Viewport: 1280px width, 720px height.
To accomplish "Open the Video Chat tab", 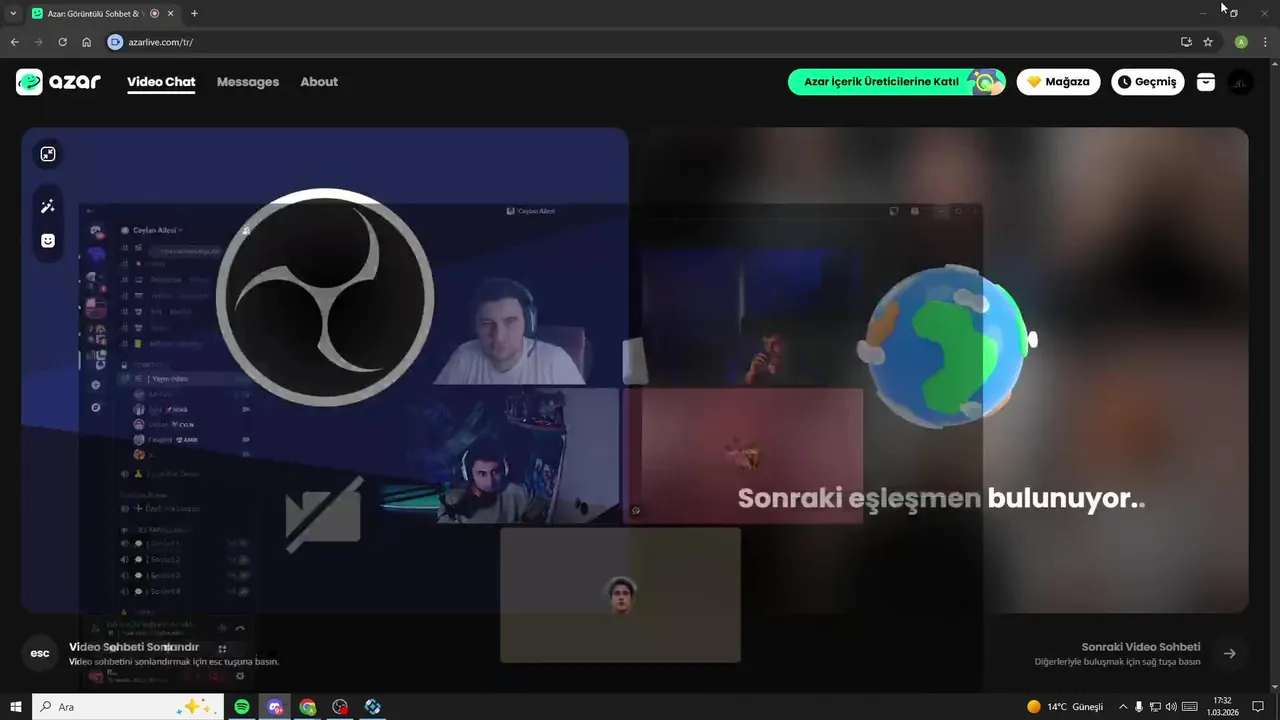I will [x=161, y=82].
